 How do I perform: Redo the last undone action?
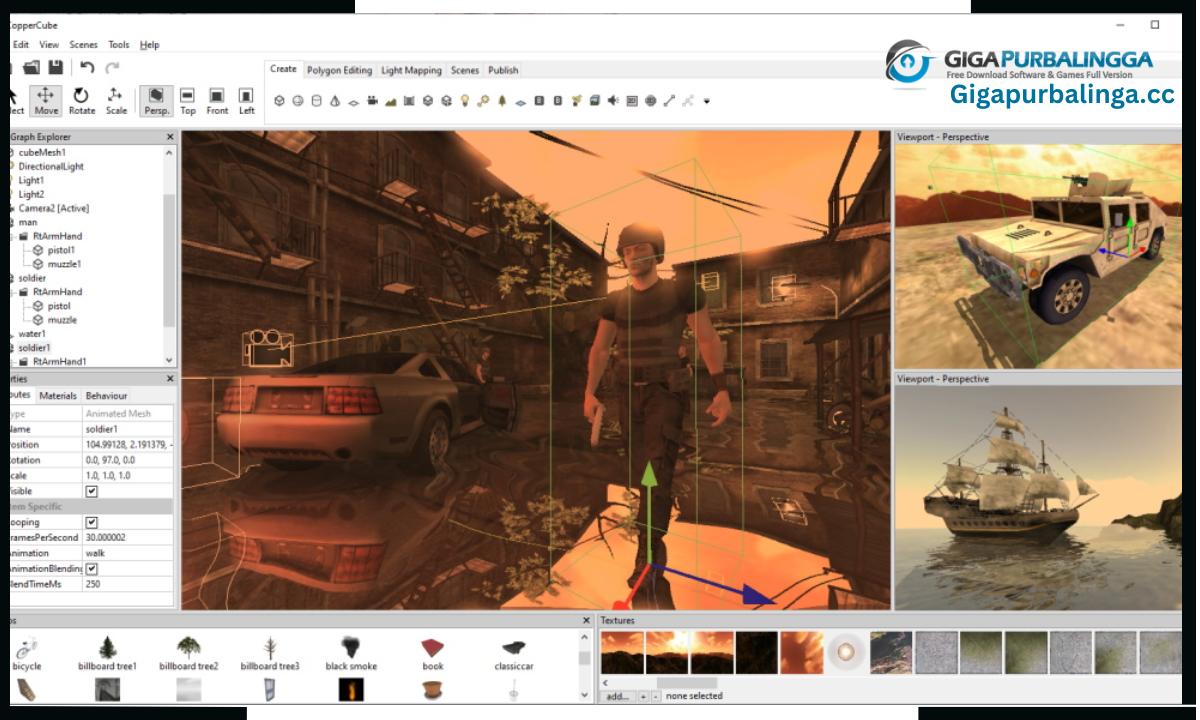pyautogui.click(x=112, y=67)
